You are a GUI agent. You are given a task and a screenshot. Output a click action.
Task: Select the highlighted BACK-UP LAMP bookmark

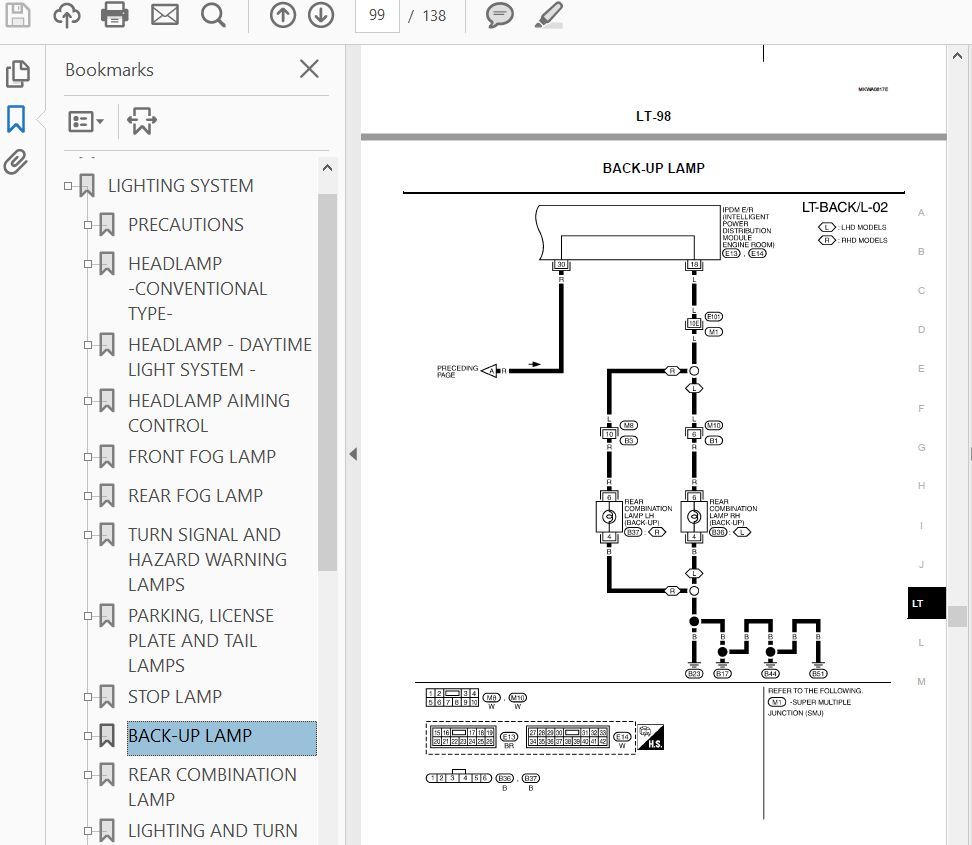221,738
